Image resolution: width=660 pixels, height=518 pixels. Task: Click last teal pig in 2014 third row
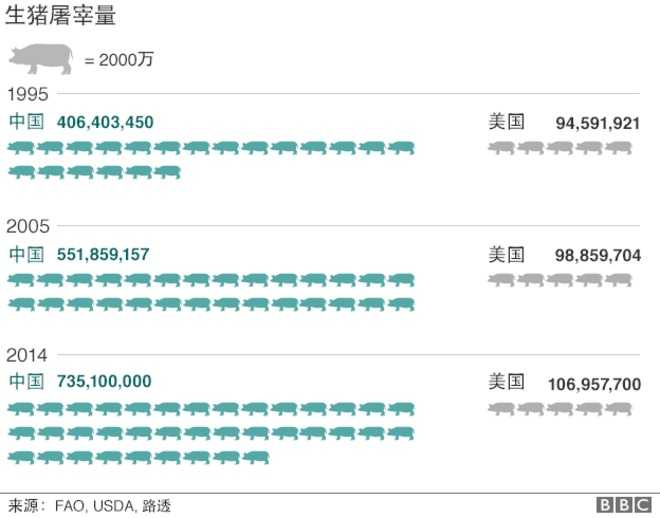tap(256, 457)
